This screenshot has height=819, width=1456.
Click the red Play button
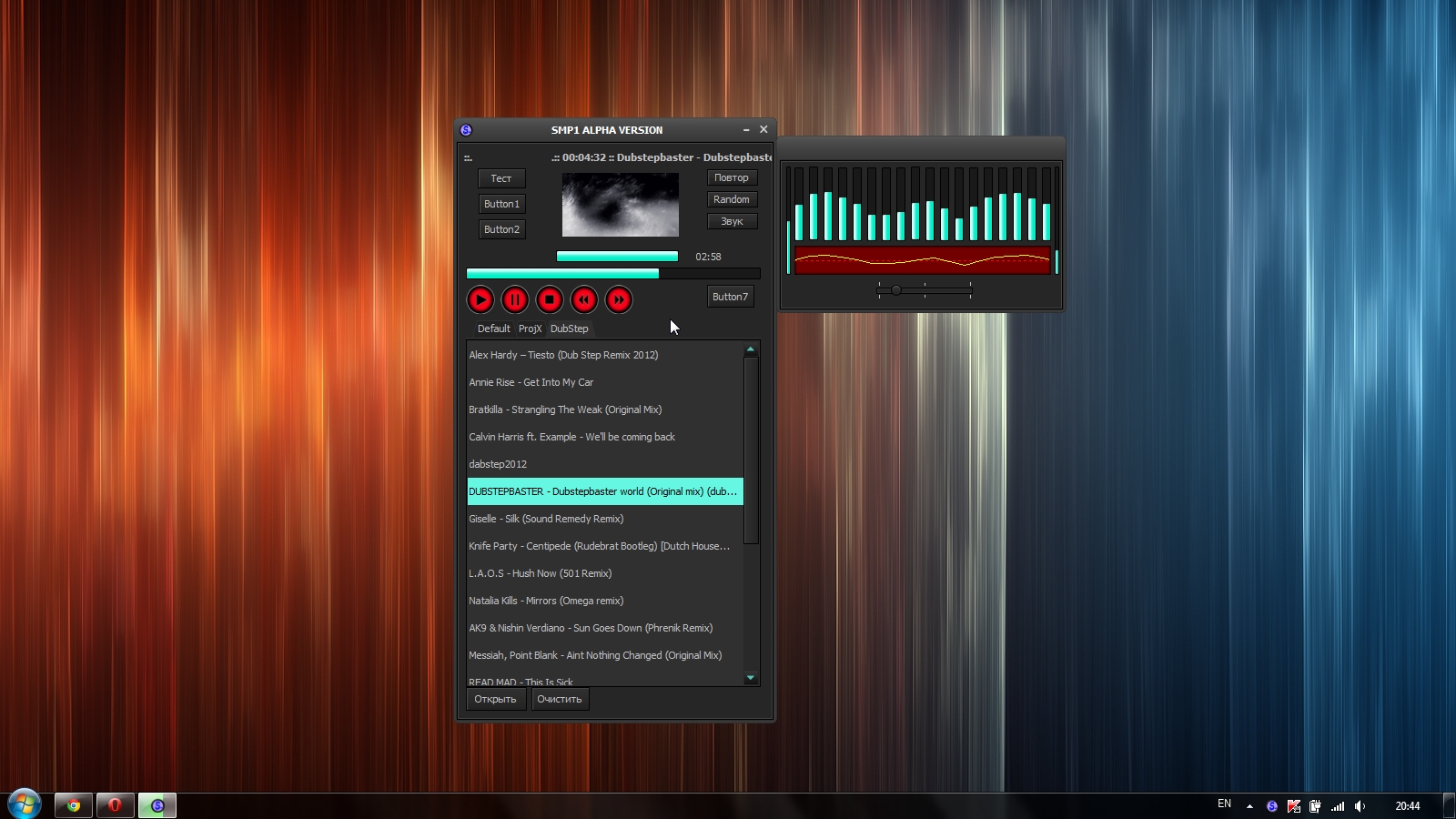pos(480,299)
